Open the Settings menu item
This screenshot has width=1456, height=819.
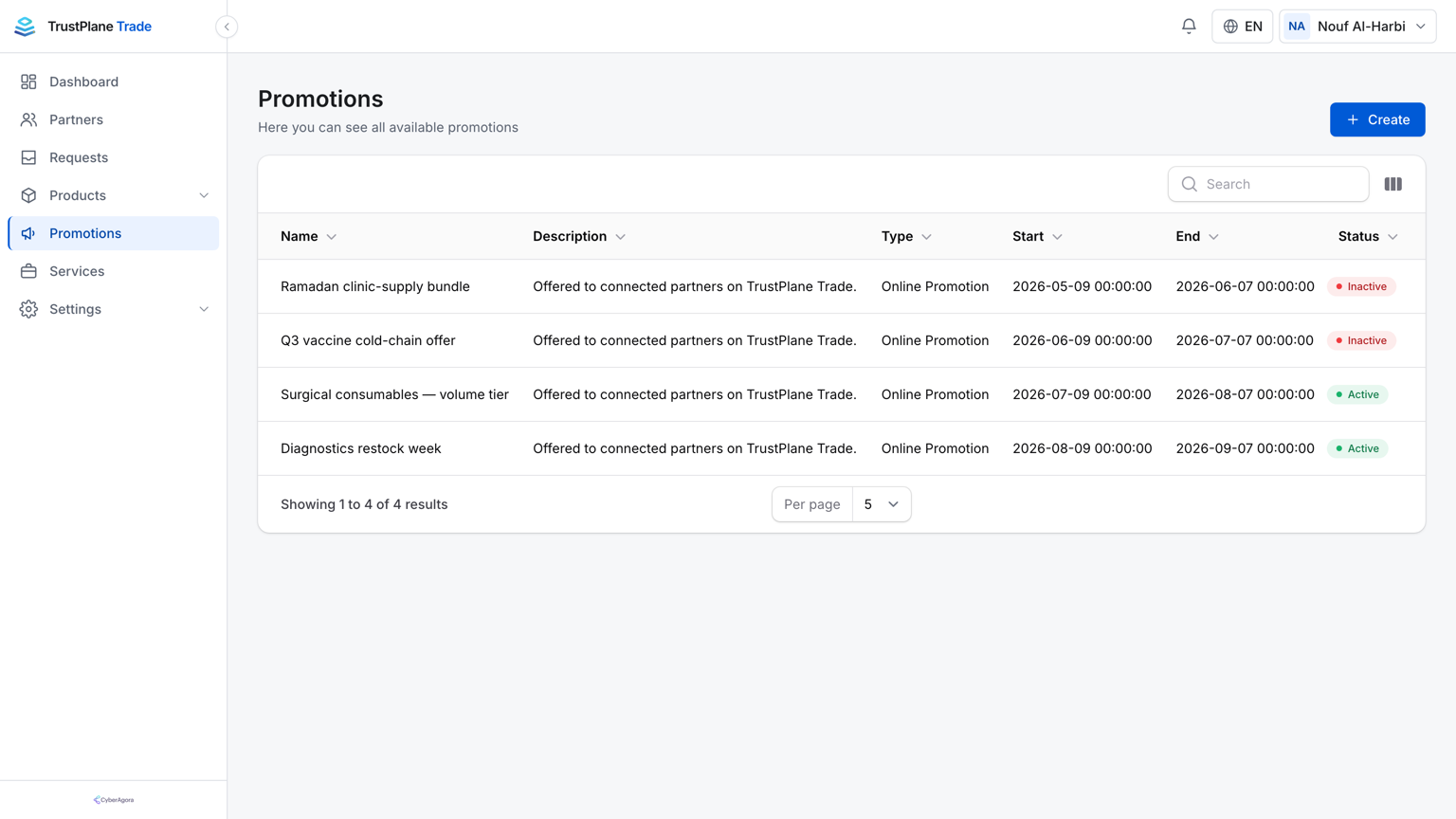tap(113, 309)
